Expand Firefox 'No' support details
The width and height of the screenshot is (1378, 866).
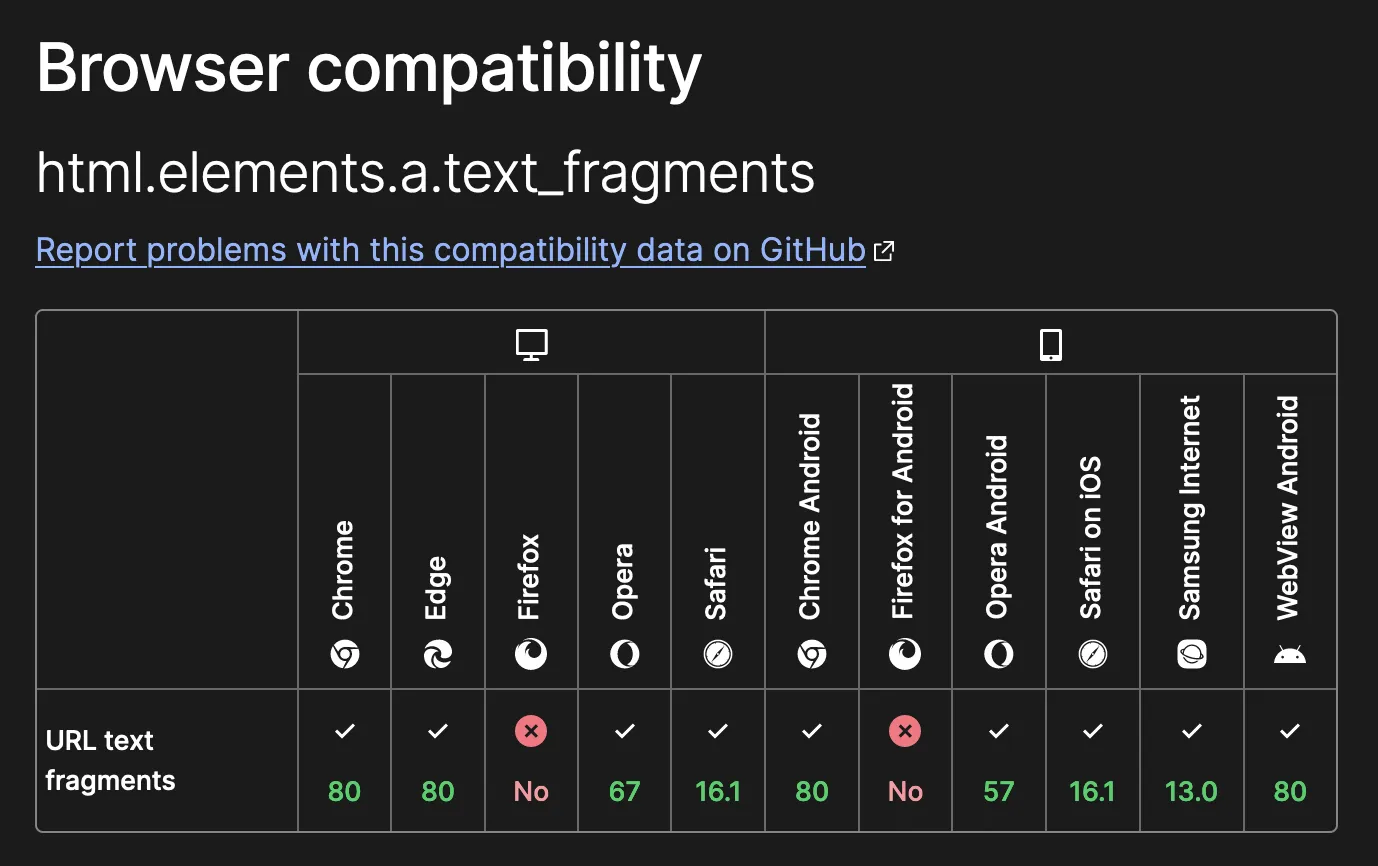pyautogui.click(x=531, y=761)
